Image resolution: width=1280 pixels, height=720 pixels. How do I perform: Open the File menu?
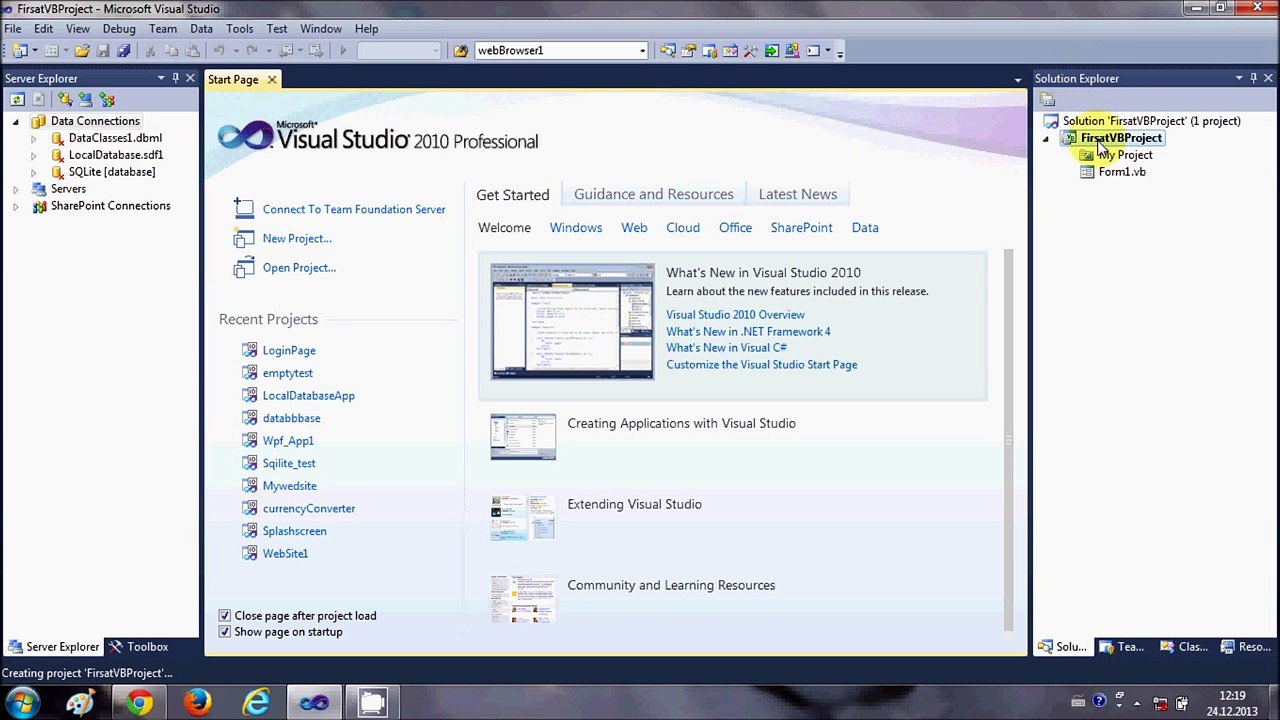pyautogui.click(x=13, y=29)
